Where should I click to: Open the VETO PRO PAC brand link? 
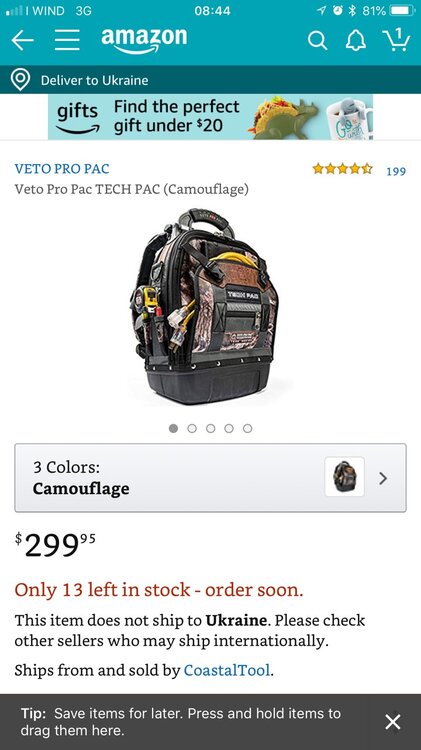[x=62, y=169]
